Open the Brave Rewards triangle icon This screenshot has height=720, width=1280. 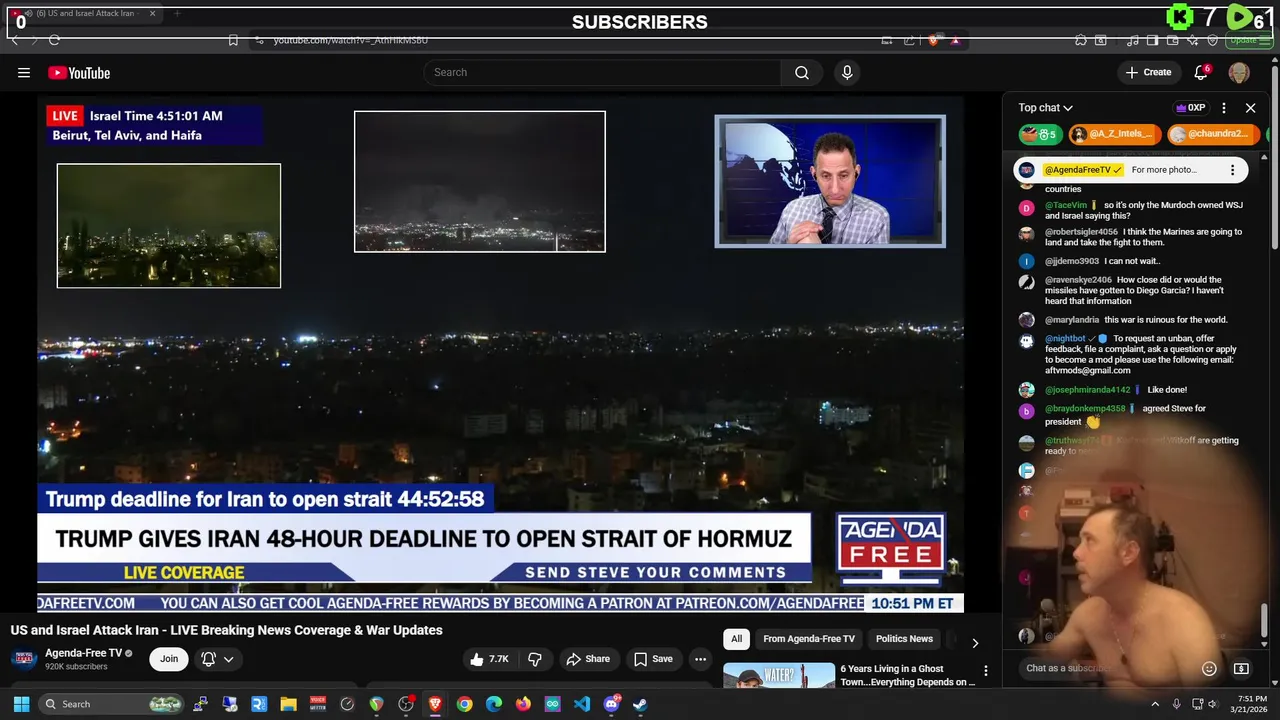955,40
